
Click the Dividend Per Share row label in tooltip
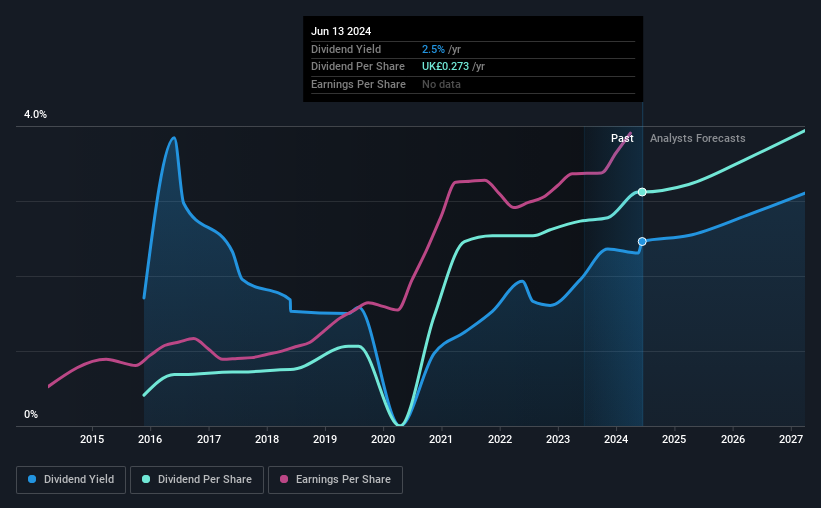pyautogui.click(x=358, y=67)
